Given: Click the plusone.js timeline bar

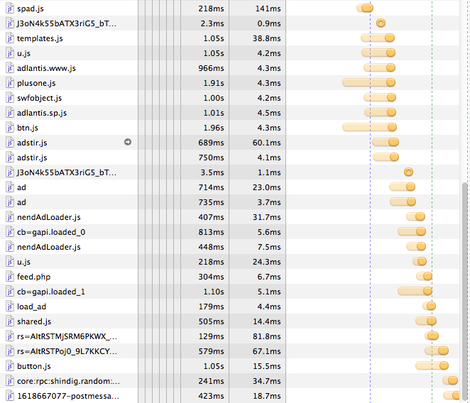Looking at the screenshot, I should tap(369, 82).
